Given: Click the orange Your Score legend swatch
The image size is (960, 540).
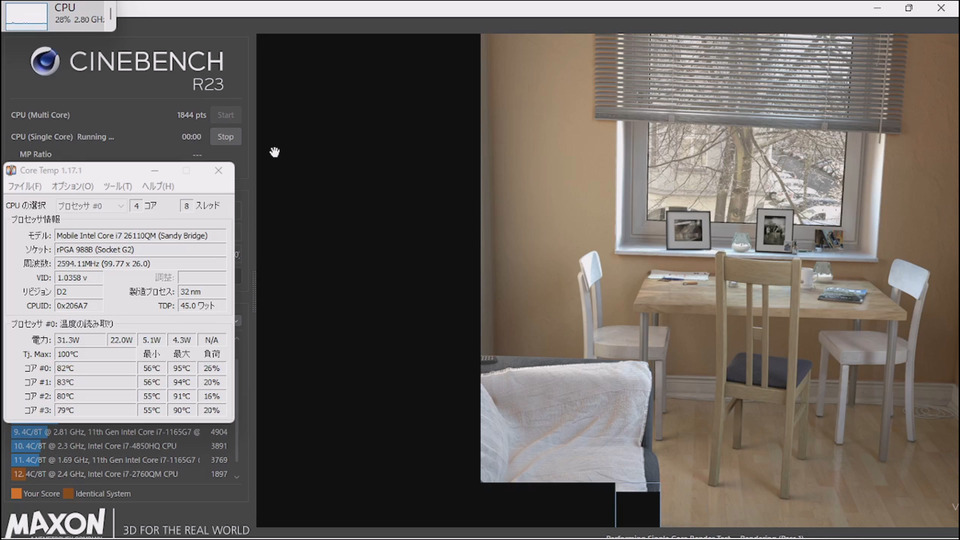Looking at the screenshot, I should (x=17, y=493).
